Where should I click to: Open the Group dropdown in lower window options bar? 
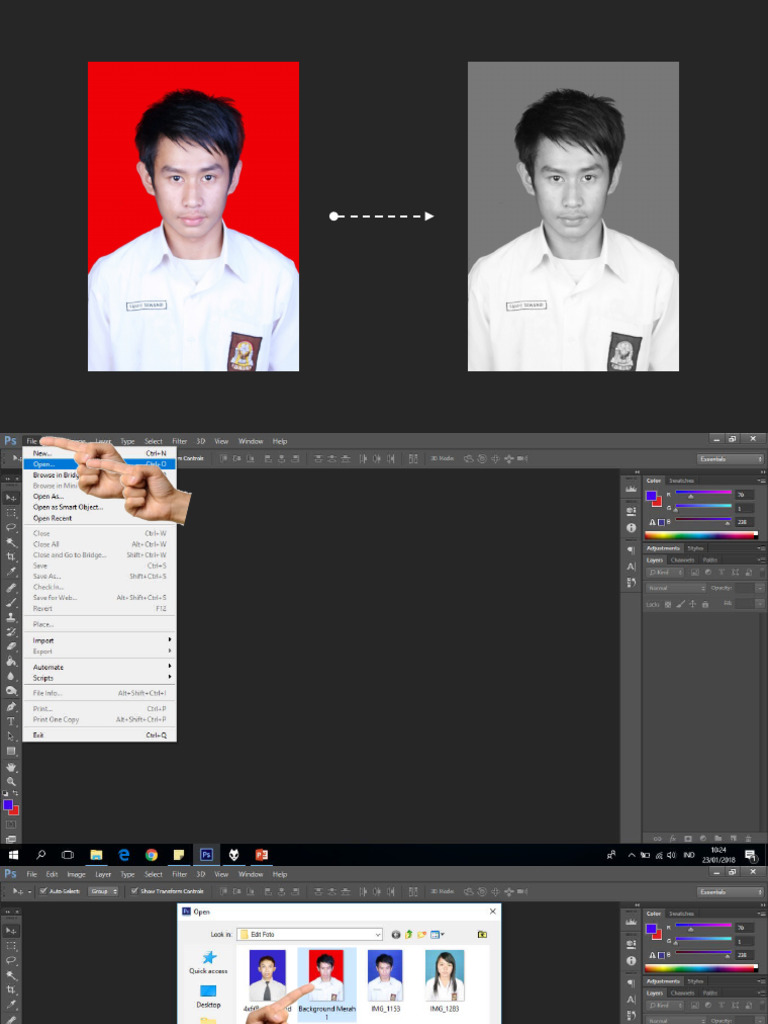(103, 891)
